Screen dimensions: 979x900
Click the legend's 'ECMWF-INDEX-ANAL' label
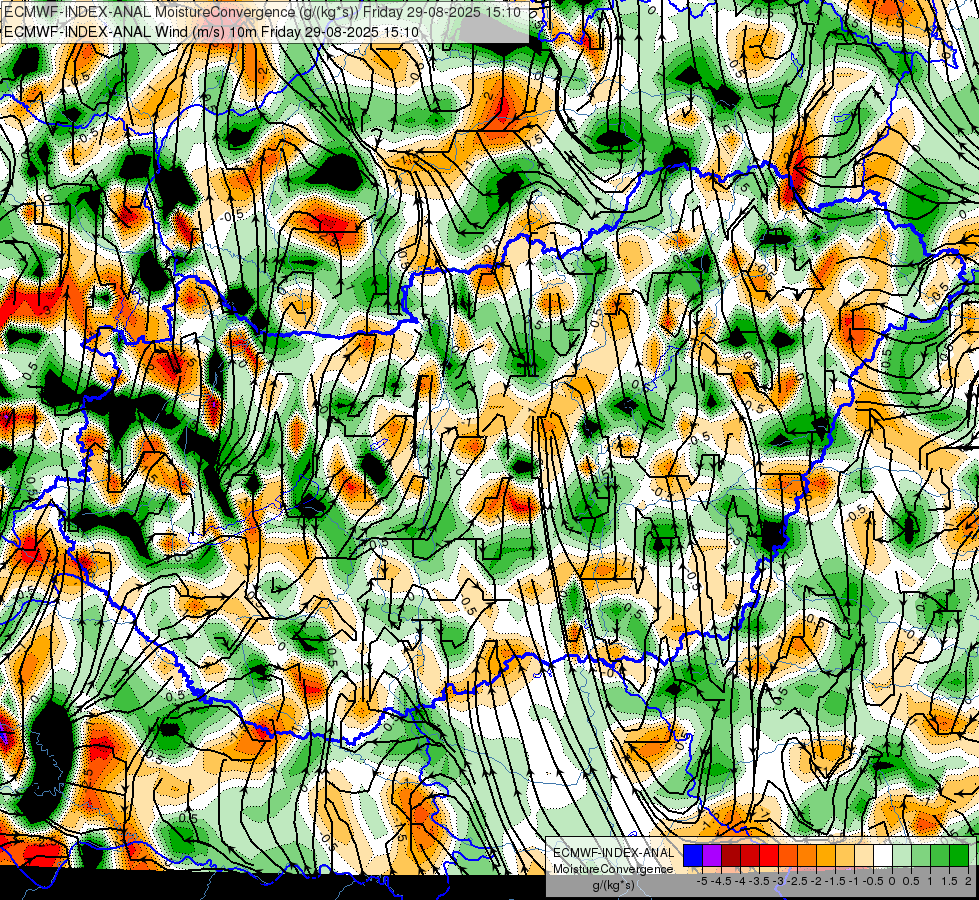coord(613,853)
